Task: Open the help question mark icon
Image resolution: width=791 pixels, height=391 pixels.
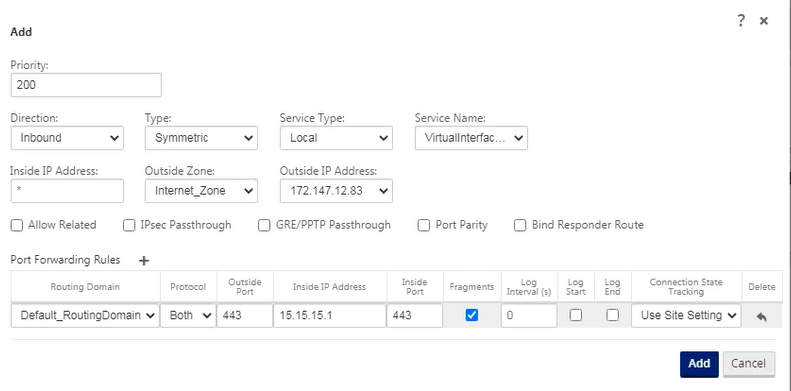Action: [x=741, y=21]
